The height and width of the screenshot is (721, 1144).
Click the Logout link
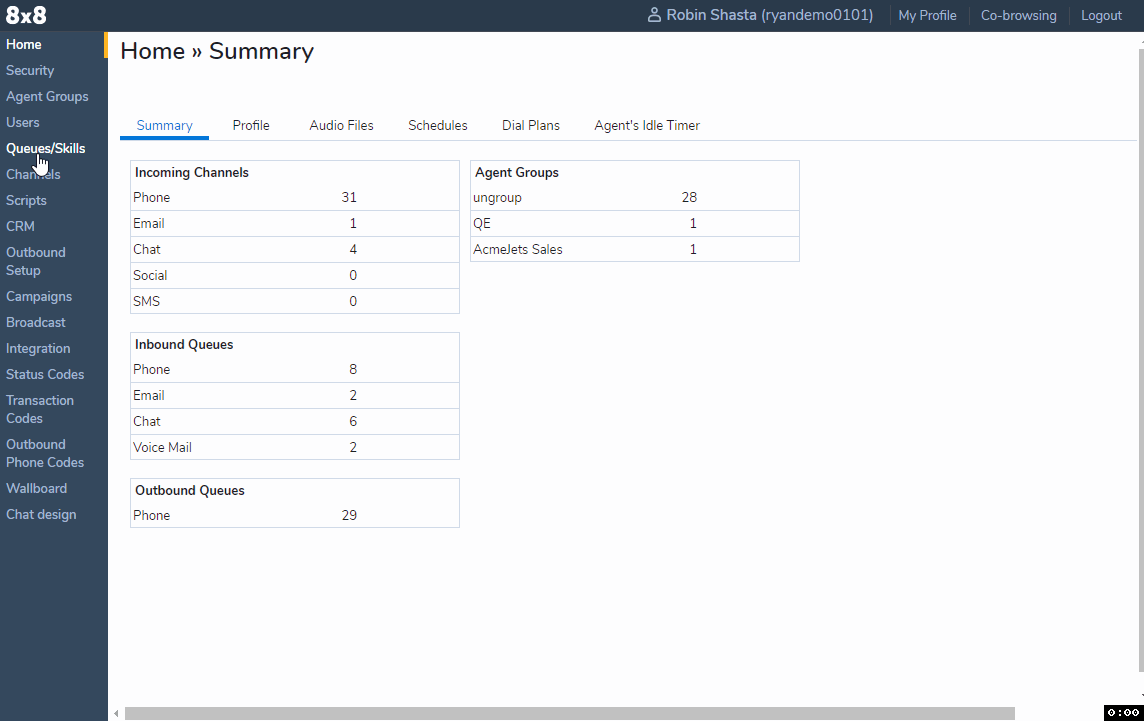(1101, 15)
